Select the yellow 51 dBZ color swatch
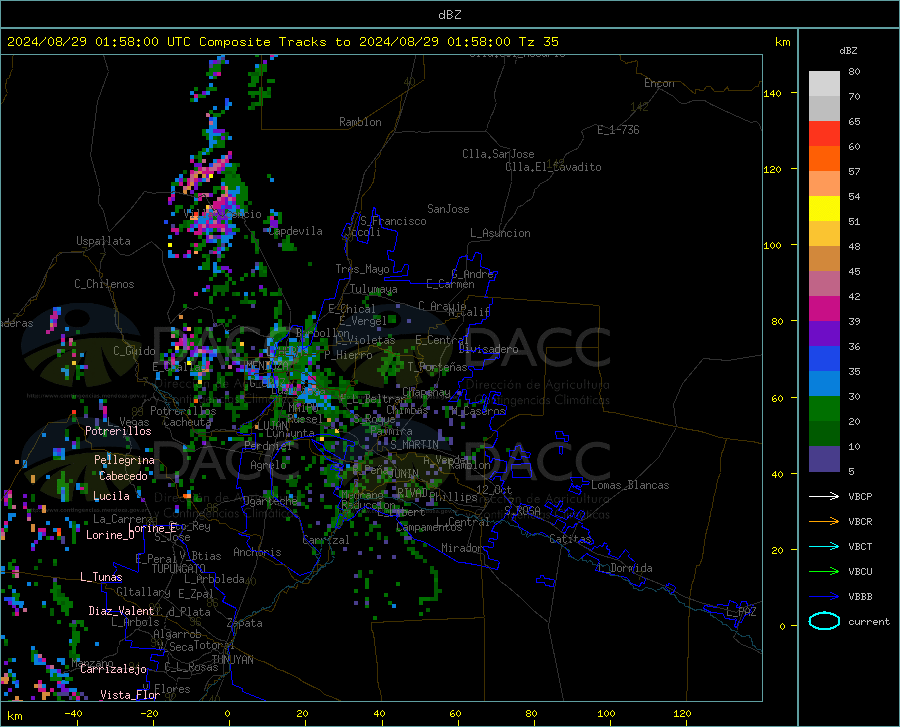The width and height of the screenshot is (900, 727). pyautogui.click(x=824, y=209)
